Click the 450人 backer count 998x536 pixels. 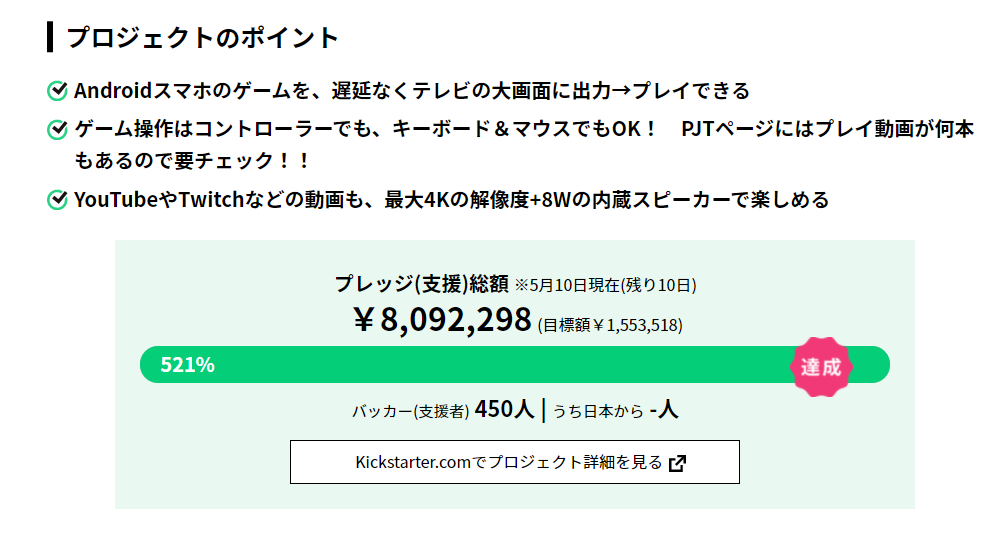pyautogui.click(x=504, y=409)
